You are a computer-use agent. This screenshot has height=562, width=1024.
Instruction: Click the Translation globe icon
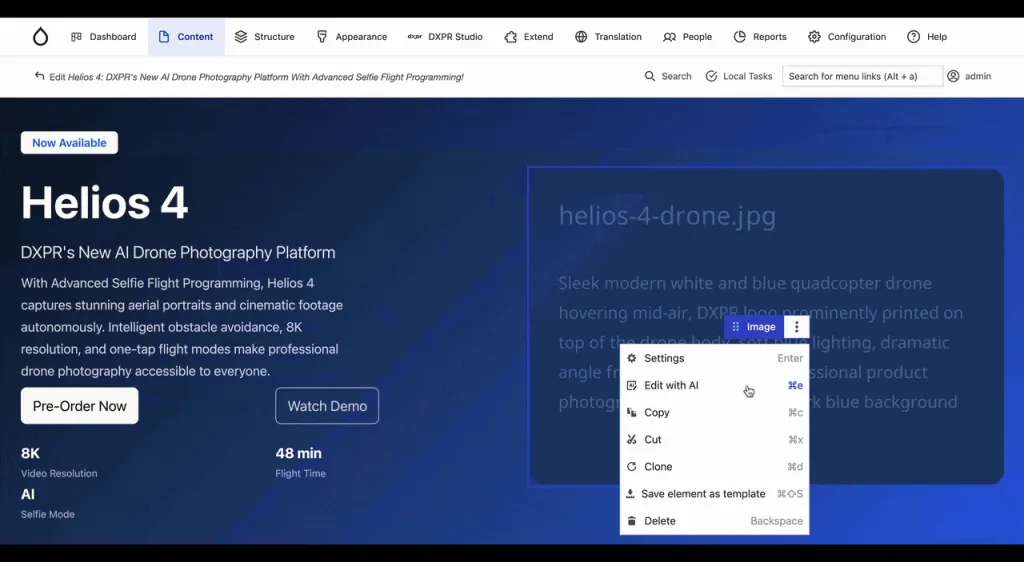coord(581,37)
